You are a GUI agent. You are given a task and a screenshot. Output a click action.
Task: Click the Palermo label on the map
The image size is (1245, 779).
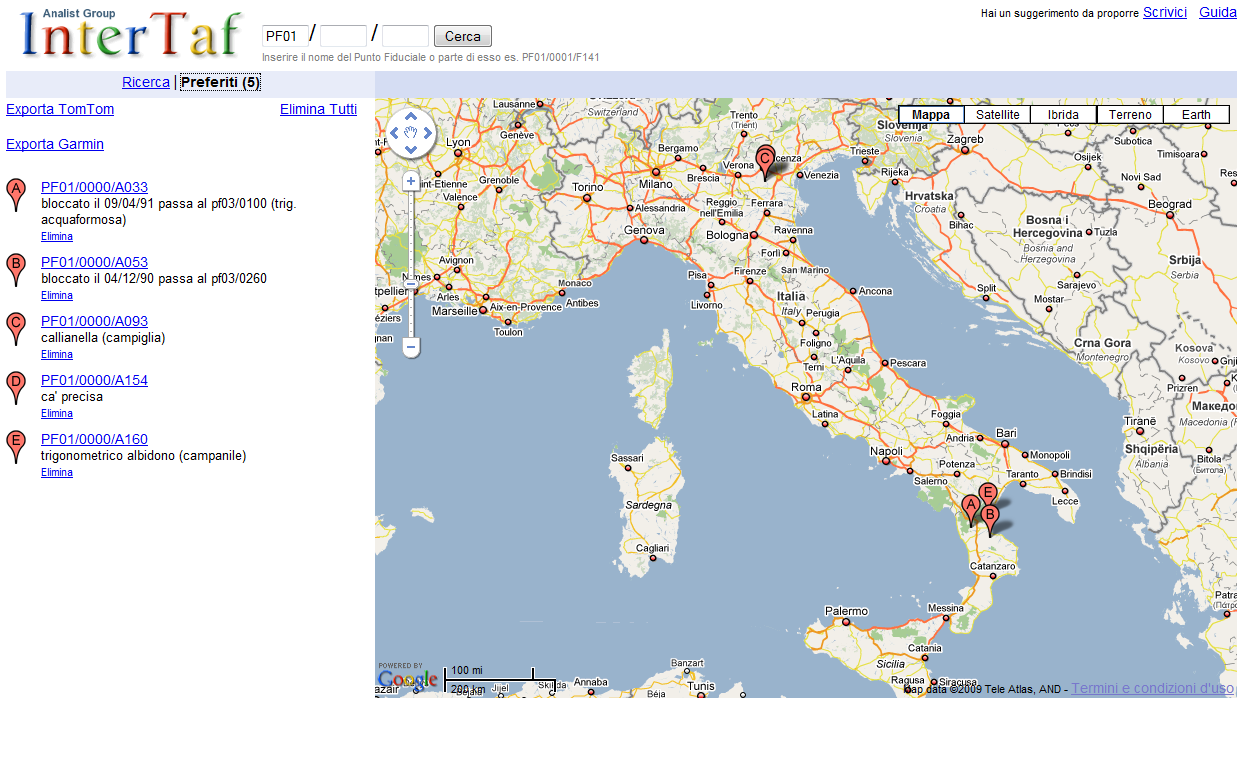[847, 611]
